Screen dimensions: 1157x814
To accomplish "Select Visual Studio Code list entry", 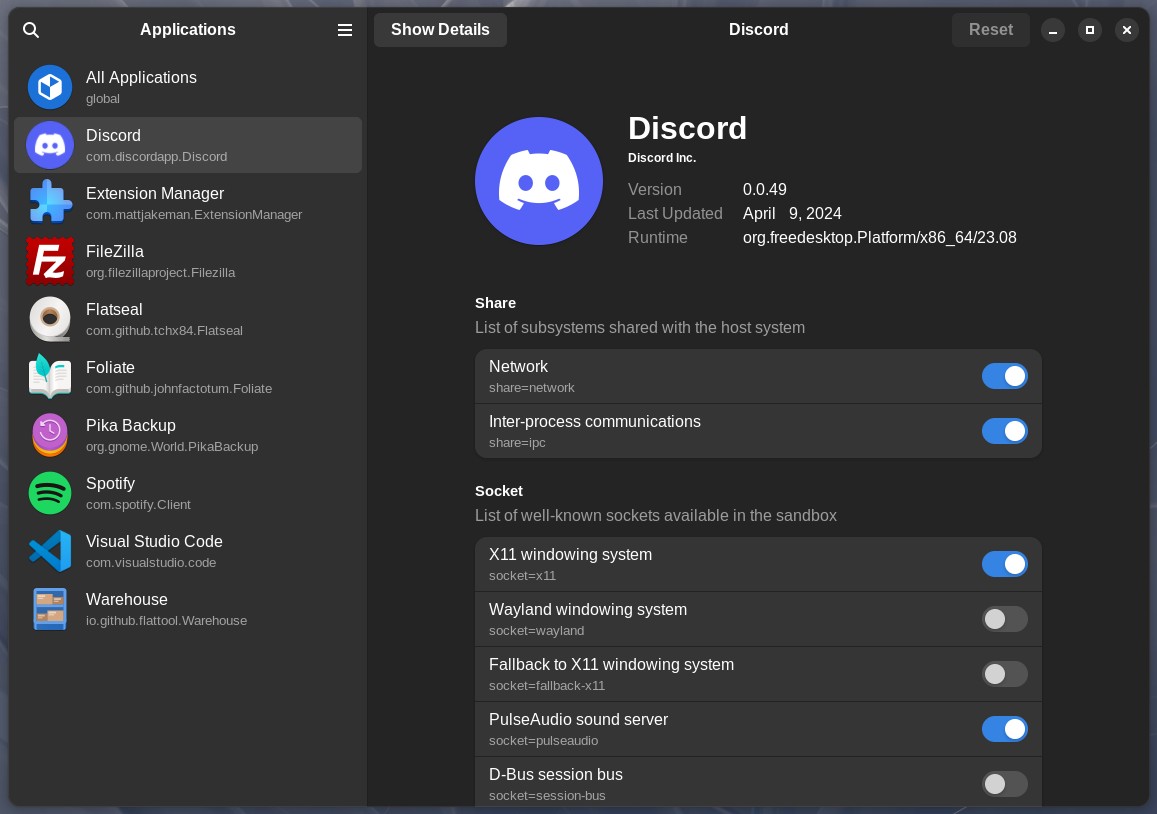I will click(x=188, y=551).
